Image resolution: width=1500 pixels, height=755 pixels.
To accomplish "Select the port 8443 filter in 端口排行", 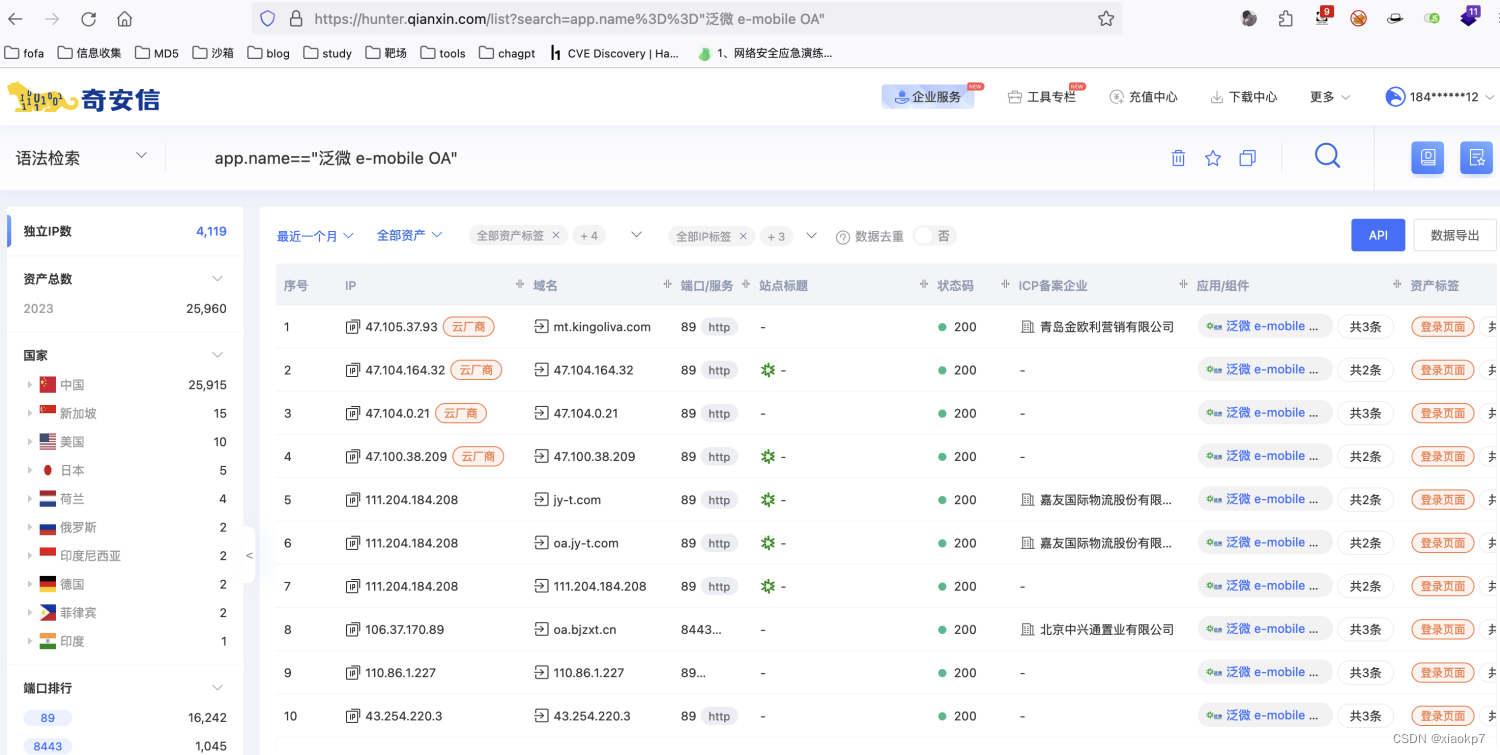I will (48, 746).
